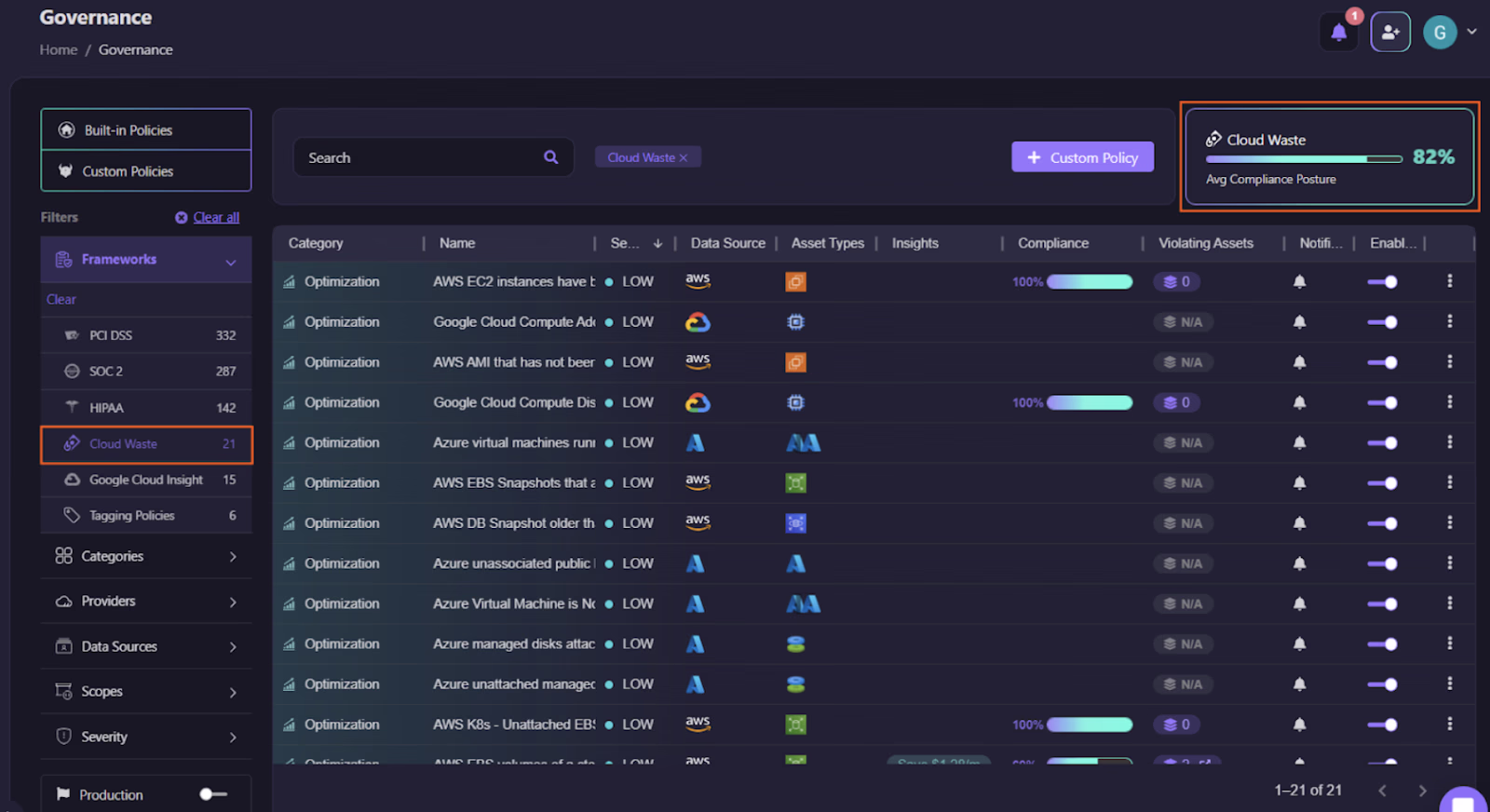Image resolution: width=1490 pixels, height=812 pixels.
Task: Select the PCI DSS framework filter
Action: pyautogui.click(x=146, y=335)
